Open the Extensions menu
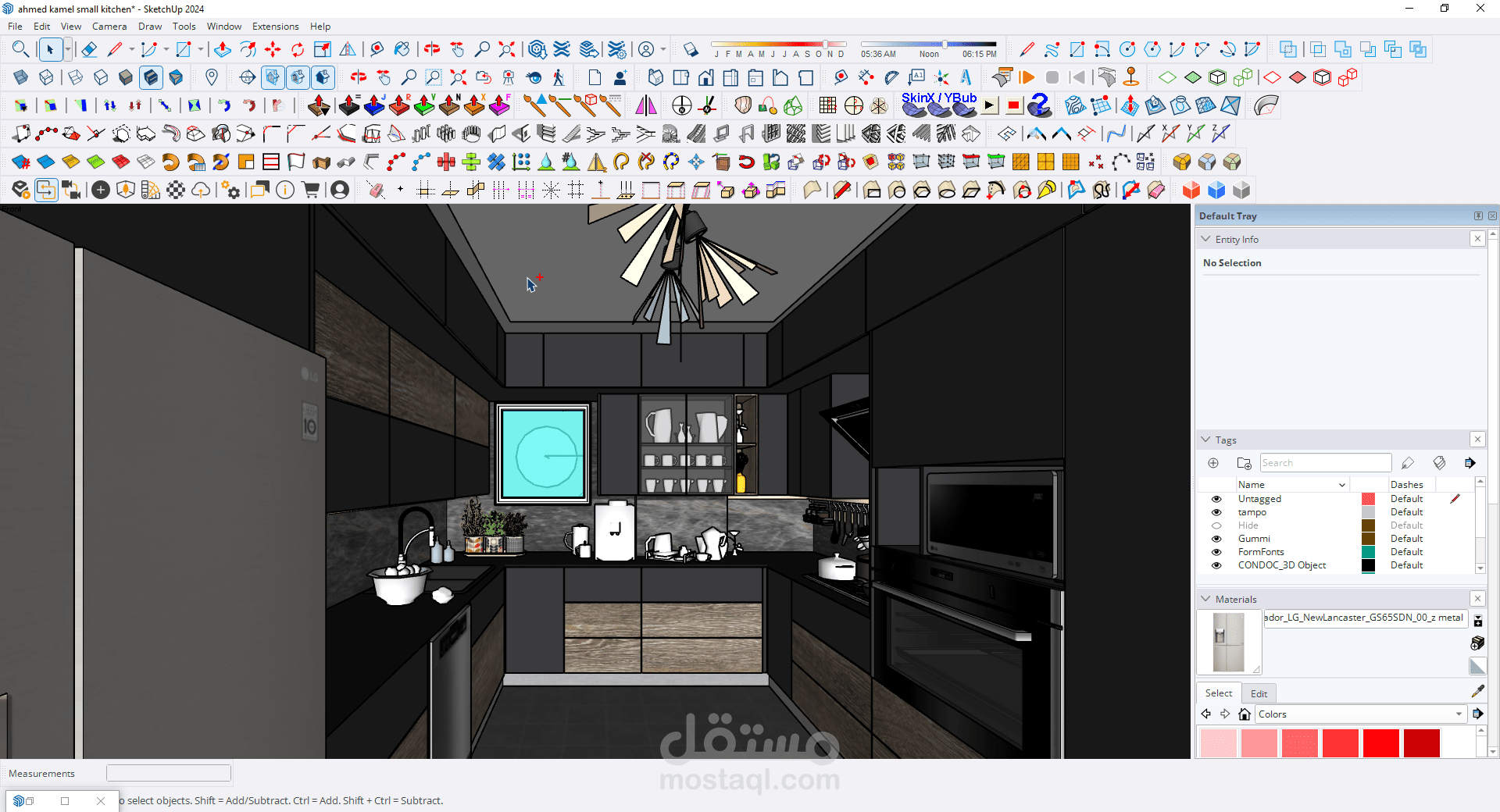1500x812 pixels. [275, 27]
